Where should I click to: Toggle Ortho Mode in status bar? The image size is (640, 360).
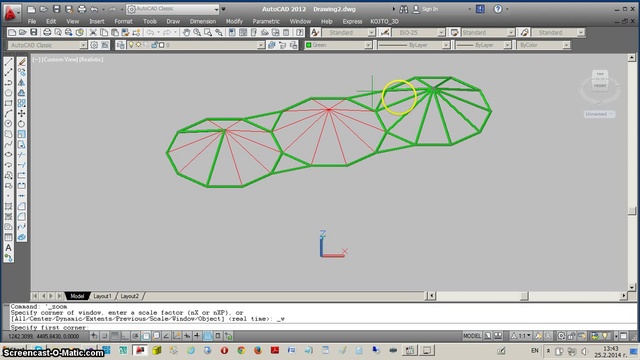[x=125, y=336]
